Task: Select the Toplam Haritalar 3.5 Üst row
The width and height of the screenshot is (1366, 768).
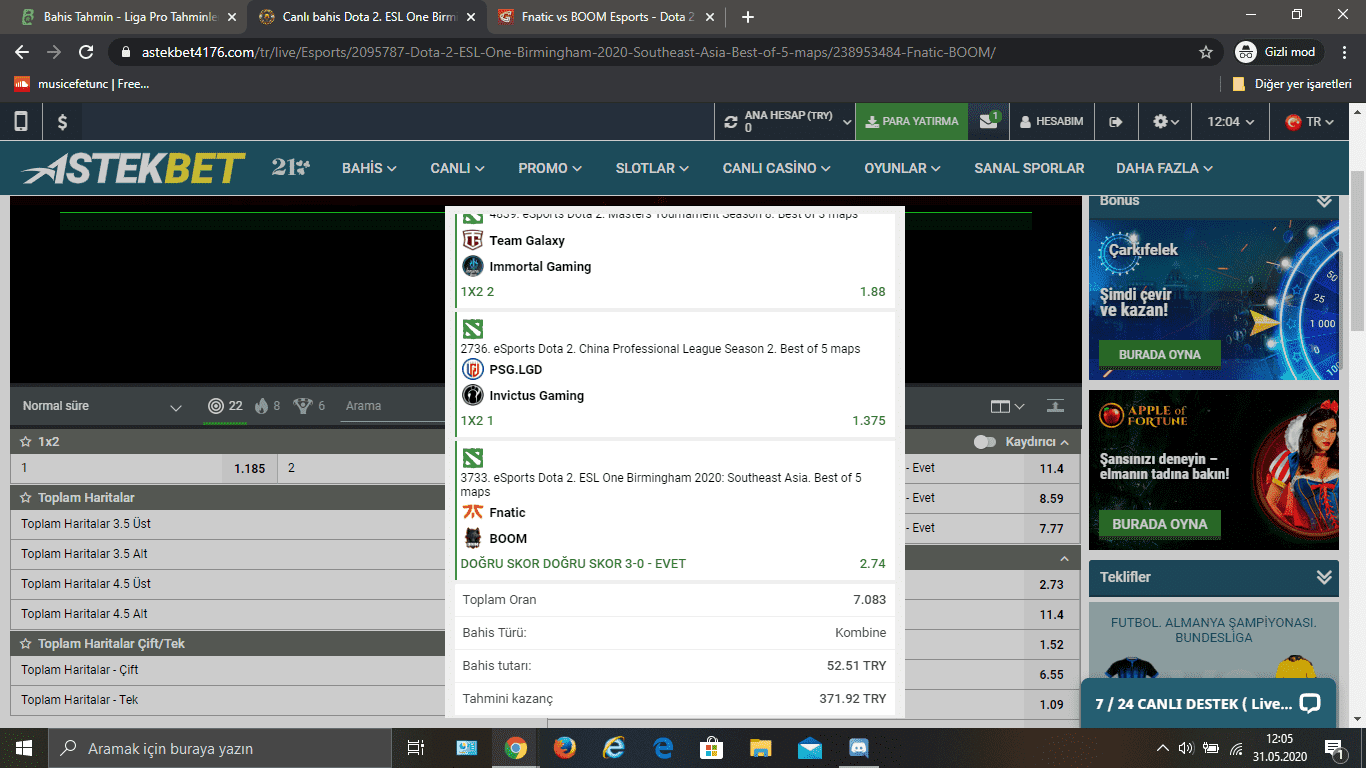Action: click(228, 524)
